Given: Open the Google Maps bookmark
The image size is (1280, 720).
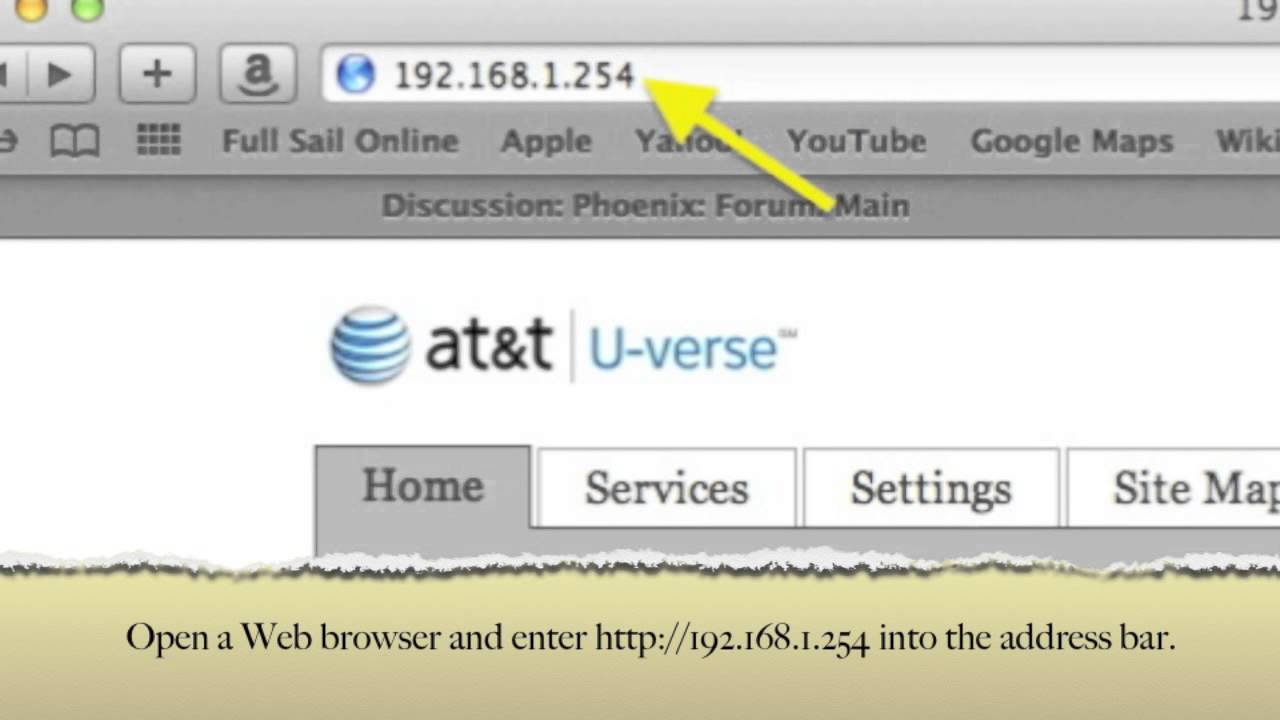Looking at the screenshot, I should coord(1072,141).
